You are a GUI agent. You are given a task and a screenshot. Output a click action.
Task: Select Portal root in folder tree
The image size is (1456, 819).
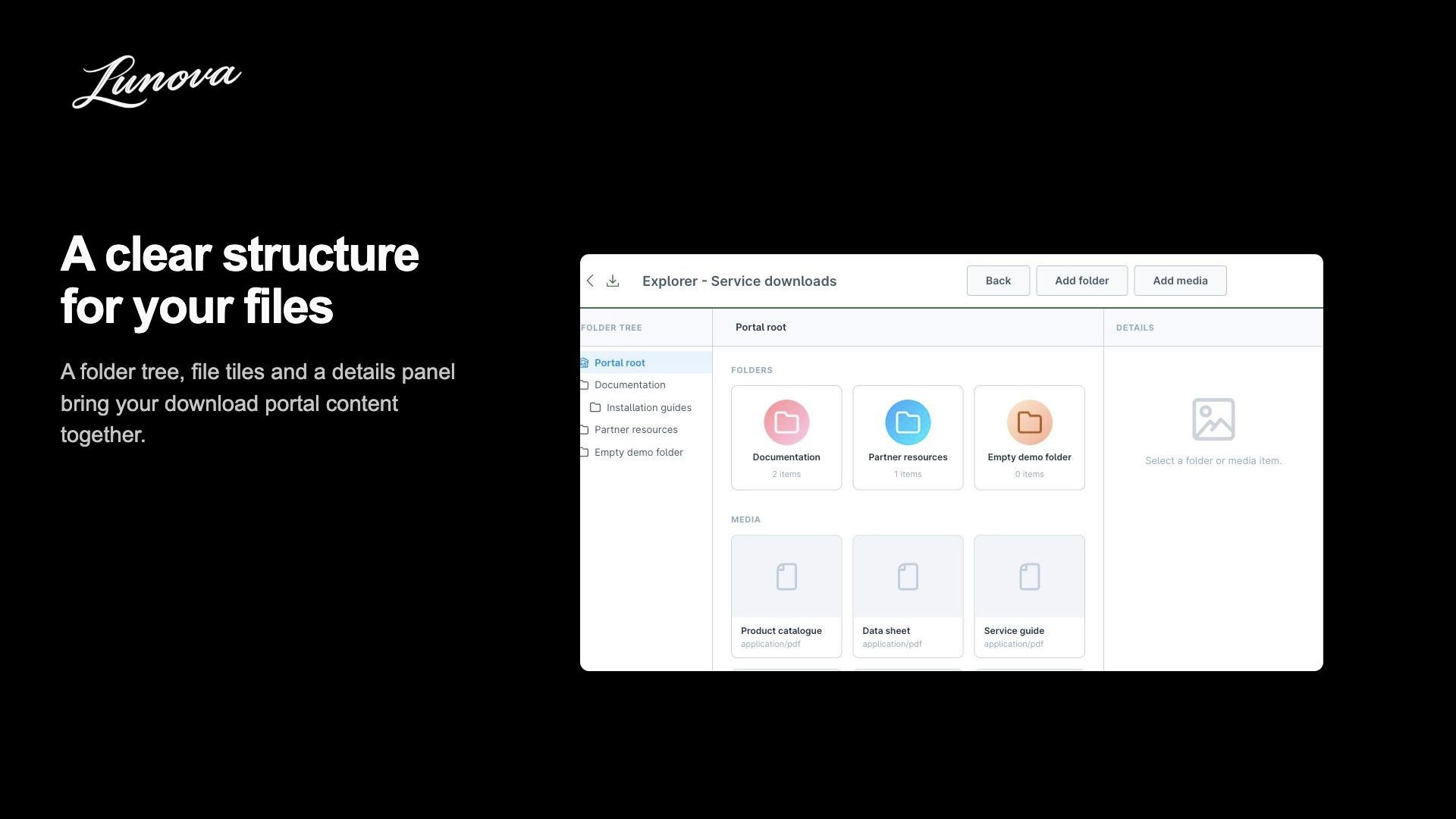click(646, 362)
